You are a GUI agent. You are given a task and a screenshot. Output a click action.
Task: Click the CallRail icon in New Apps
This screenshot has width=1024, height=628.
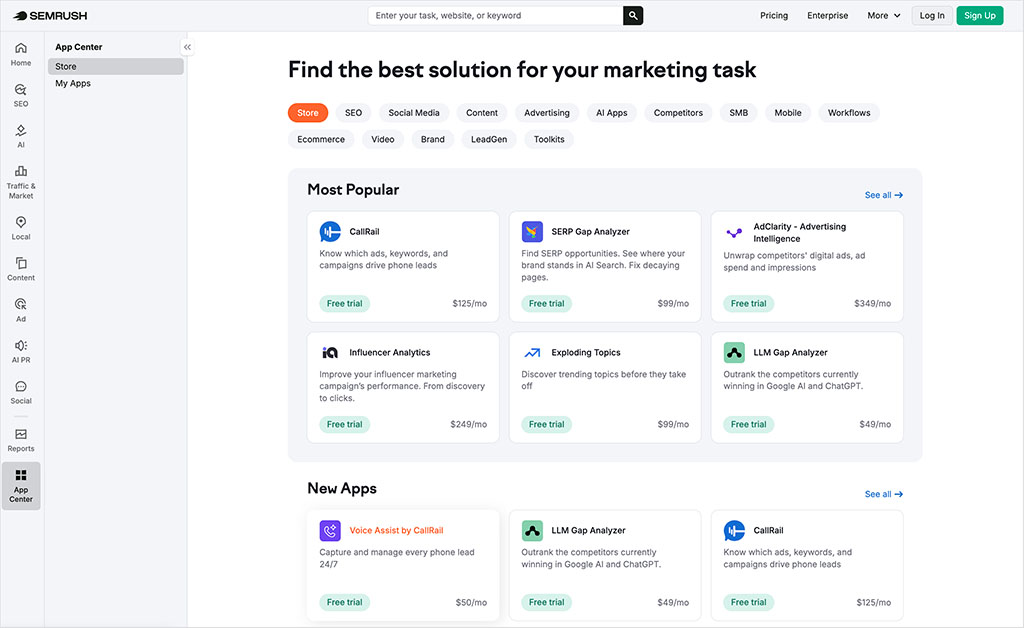734,531
